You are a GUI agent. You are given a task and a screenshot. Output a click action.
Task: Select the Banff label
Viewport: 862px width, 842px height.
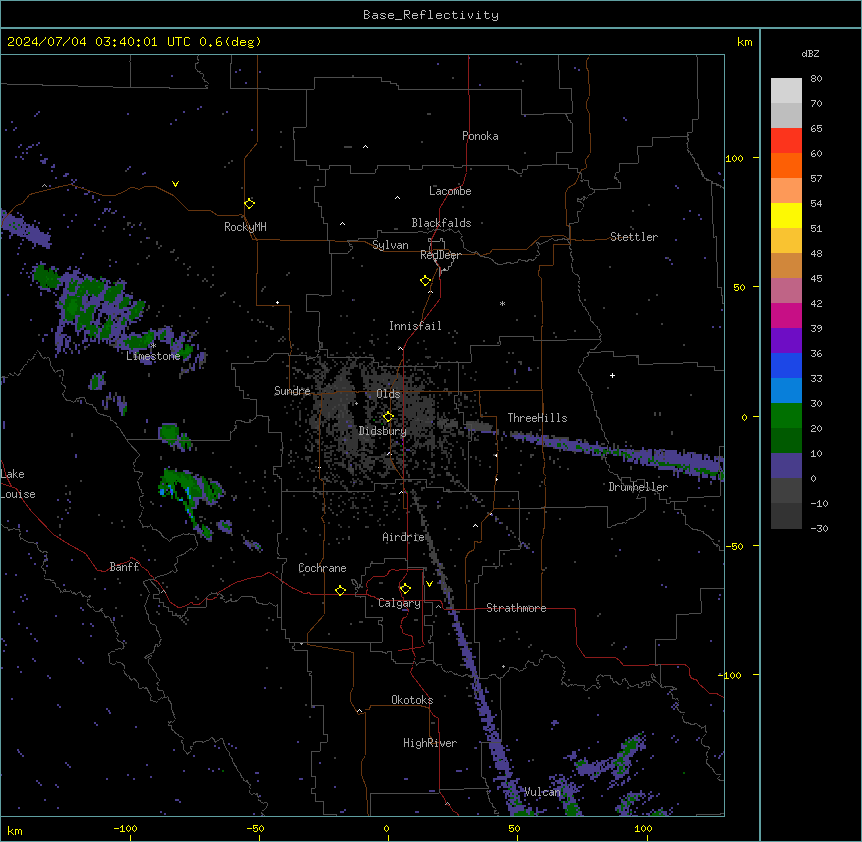(124, 567)
